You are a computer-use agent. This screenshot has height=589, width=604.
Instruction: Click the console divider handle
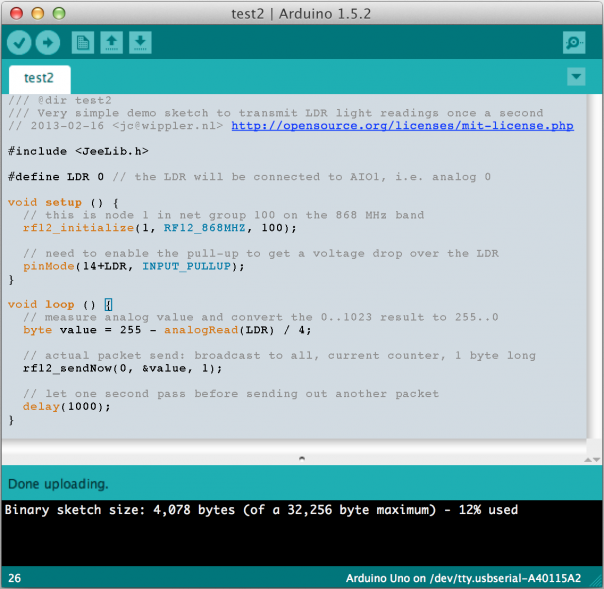302,458
